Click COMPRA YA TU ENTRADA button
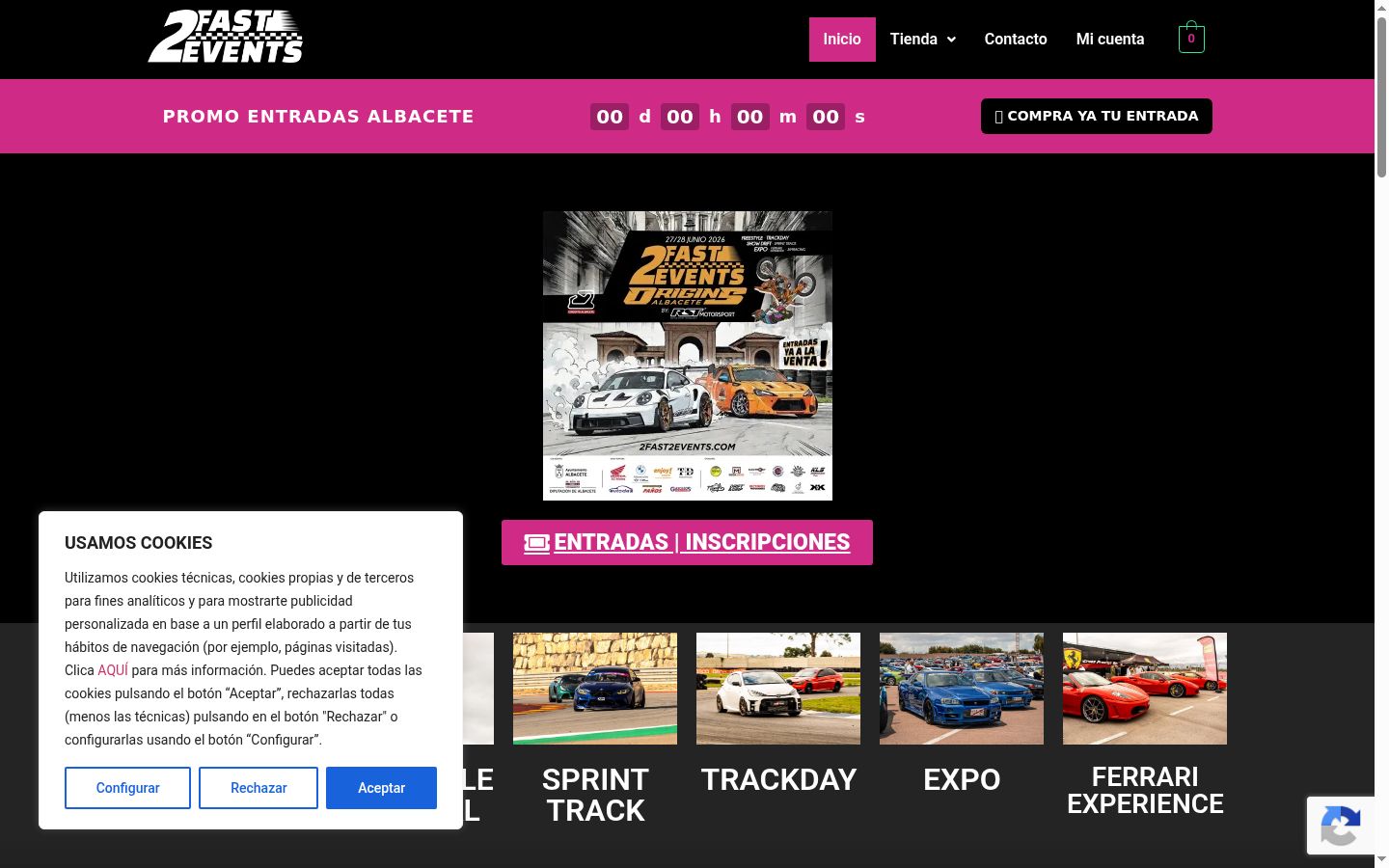 (1097, 116)
